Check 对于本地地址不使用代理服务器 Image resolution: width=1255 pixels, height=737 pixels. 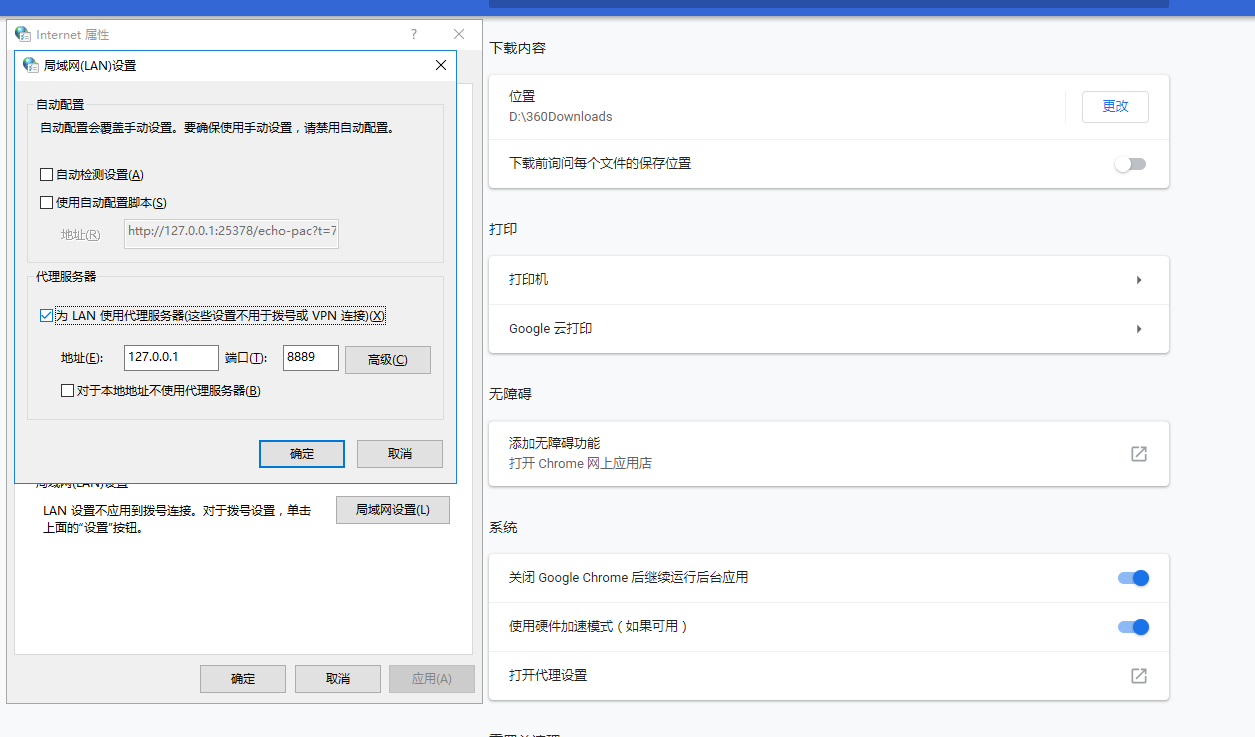point(68,390)
